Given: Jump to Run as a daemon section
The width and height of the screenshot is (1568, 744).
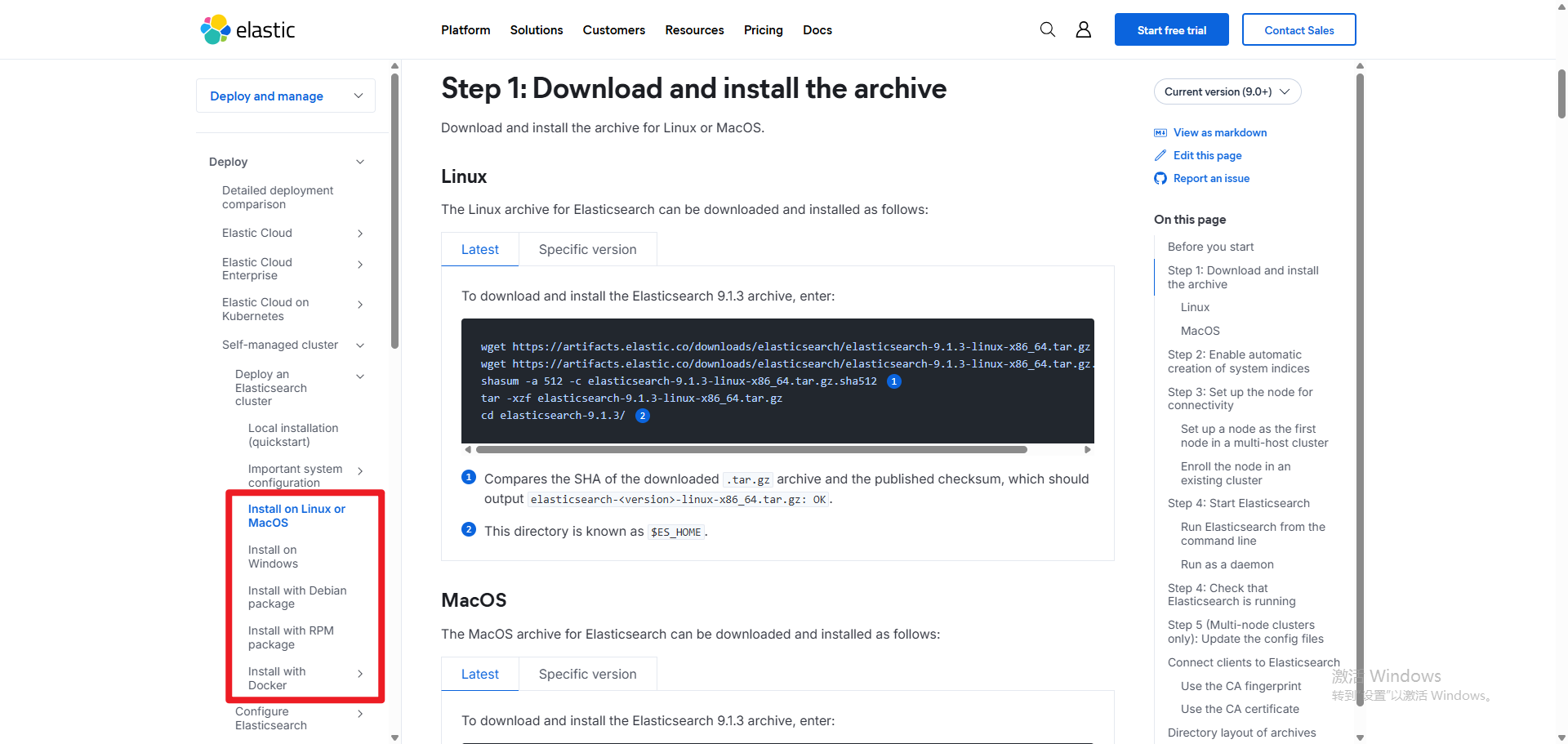Looking at the screenshot, I should (x=1227, y=564).
